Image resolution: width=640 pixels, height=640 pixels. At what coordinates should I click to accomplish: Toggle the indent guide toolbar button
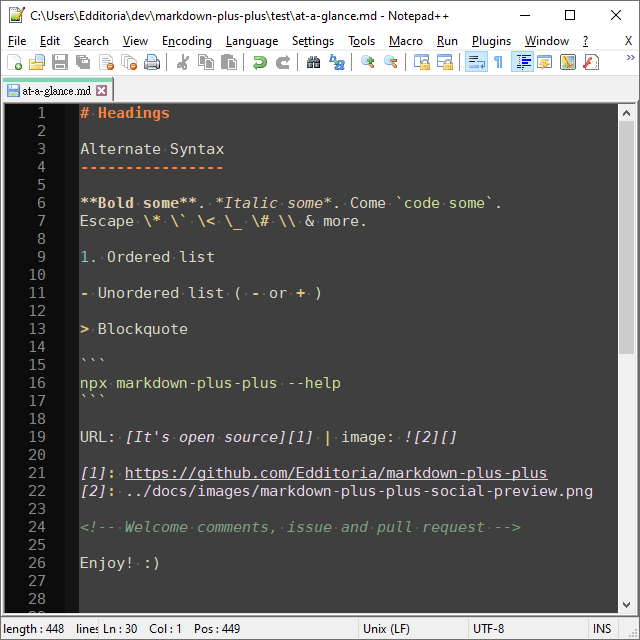tap(522, 62)
